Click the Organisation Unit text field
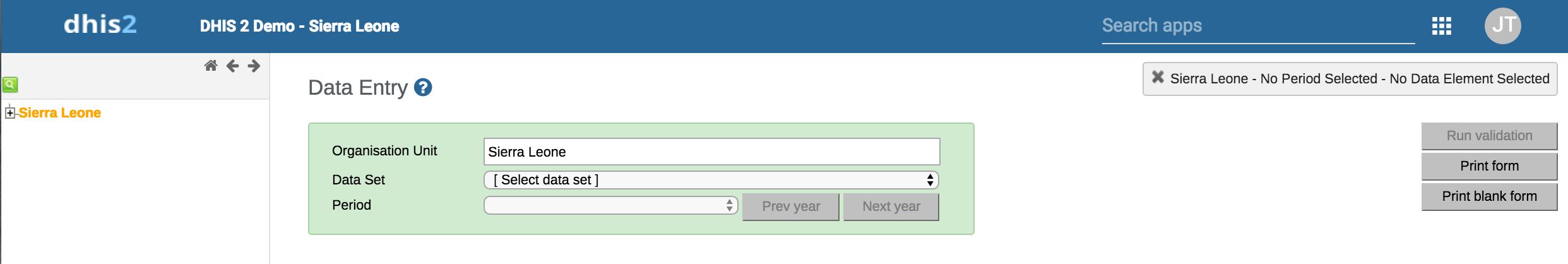This screenshot has width=1568, height=264. coord(711,152)
